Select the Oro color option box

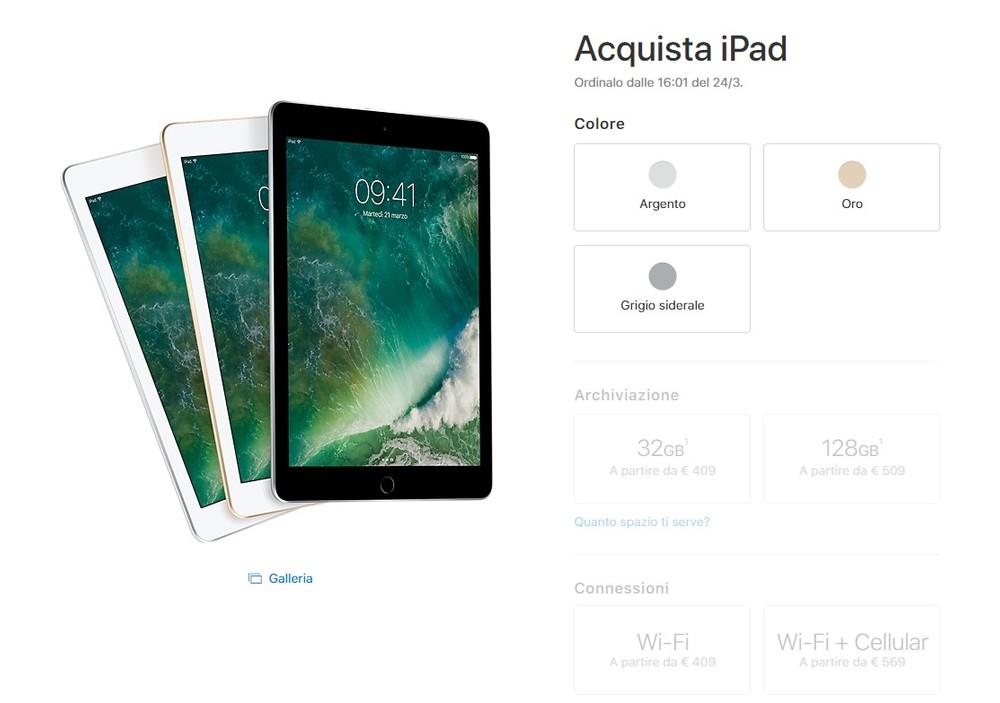click(851, 187)
